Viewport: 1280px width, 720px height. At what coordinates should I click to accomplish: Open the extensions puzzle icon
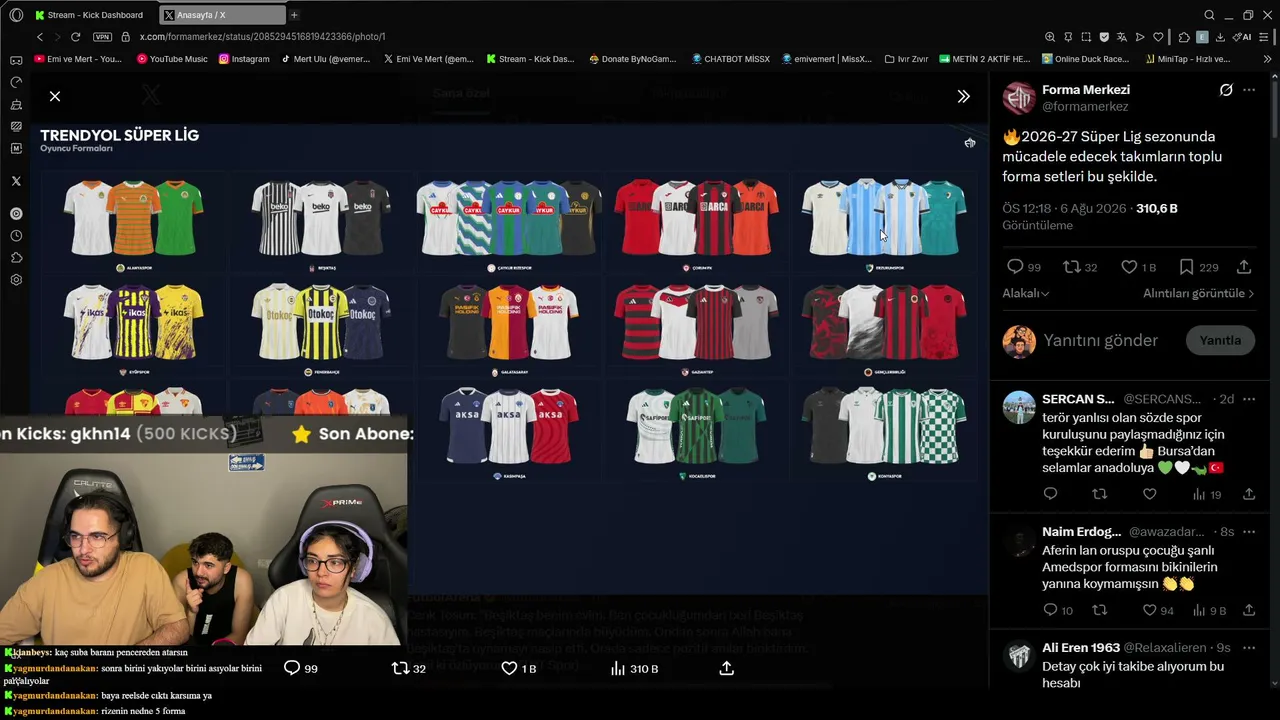pos(1184,37)
